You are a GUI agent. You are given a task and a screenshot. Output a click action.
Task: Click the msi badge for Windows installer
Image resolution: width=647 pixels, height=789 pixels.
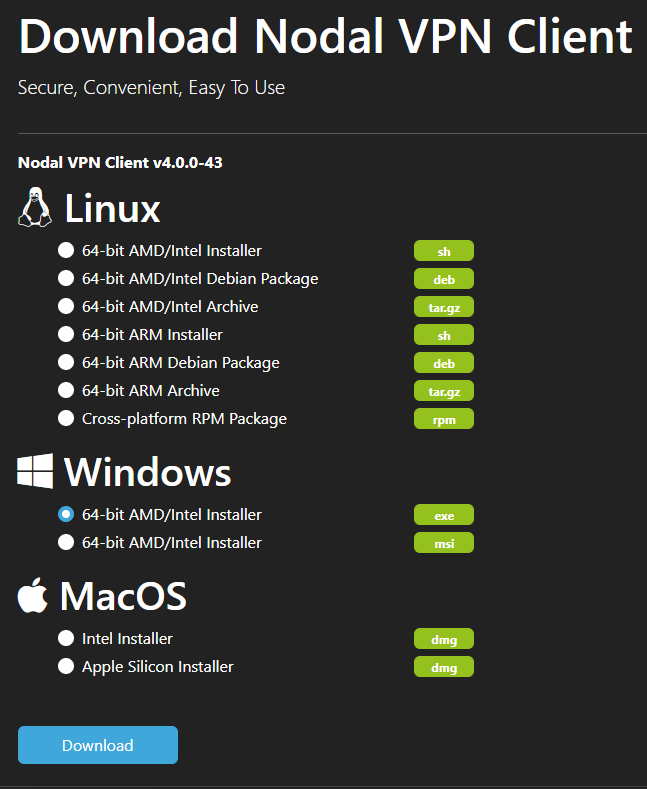[x=444, y=543]
